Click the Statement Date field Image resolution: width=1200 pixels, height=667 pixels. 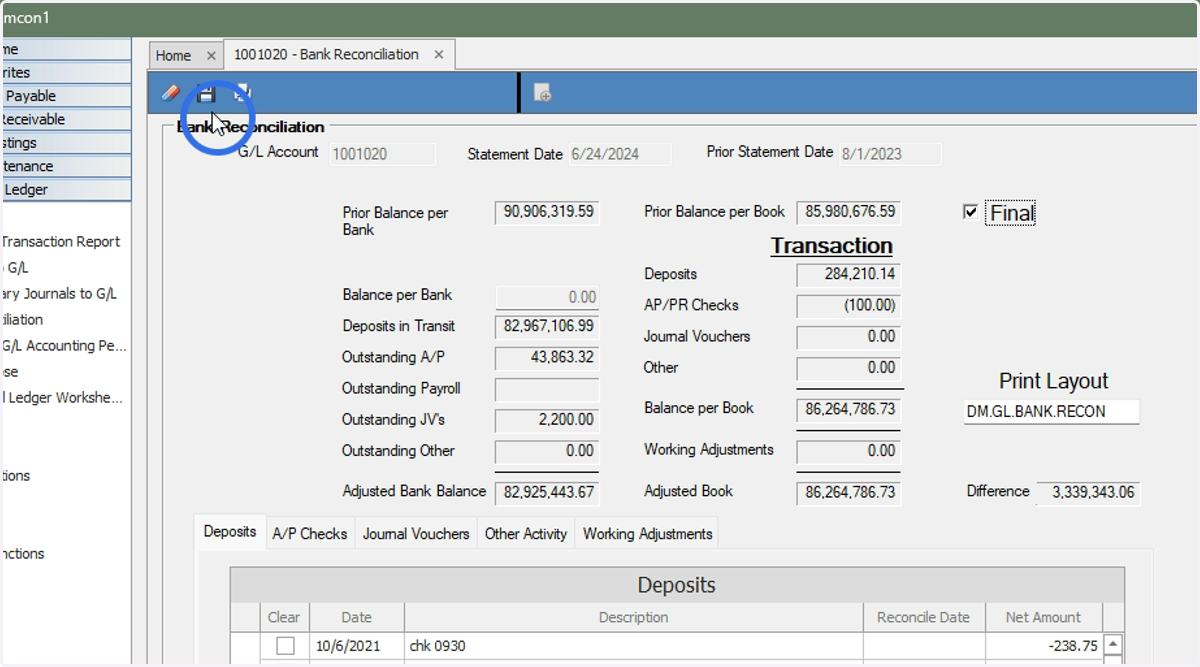pyautogui.click(x=619, y=154)
